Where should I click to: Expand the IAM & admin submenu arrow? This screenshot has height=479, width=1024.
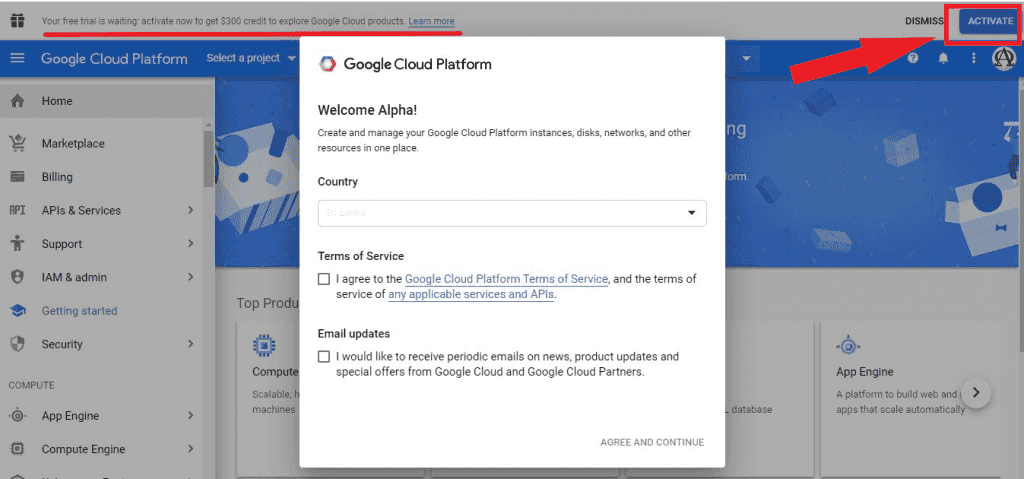(191, 277)
